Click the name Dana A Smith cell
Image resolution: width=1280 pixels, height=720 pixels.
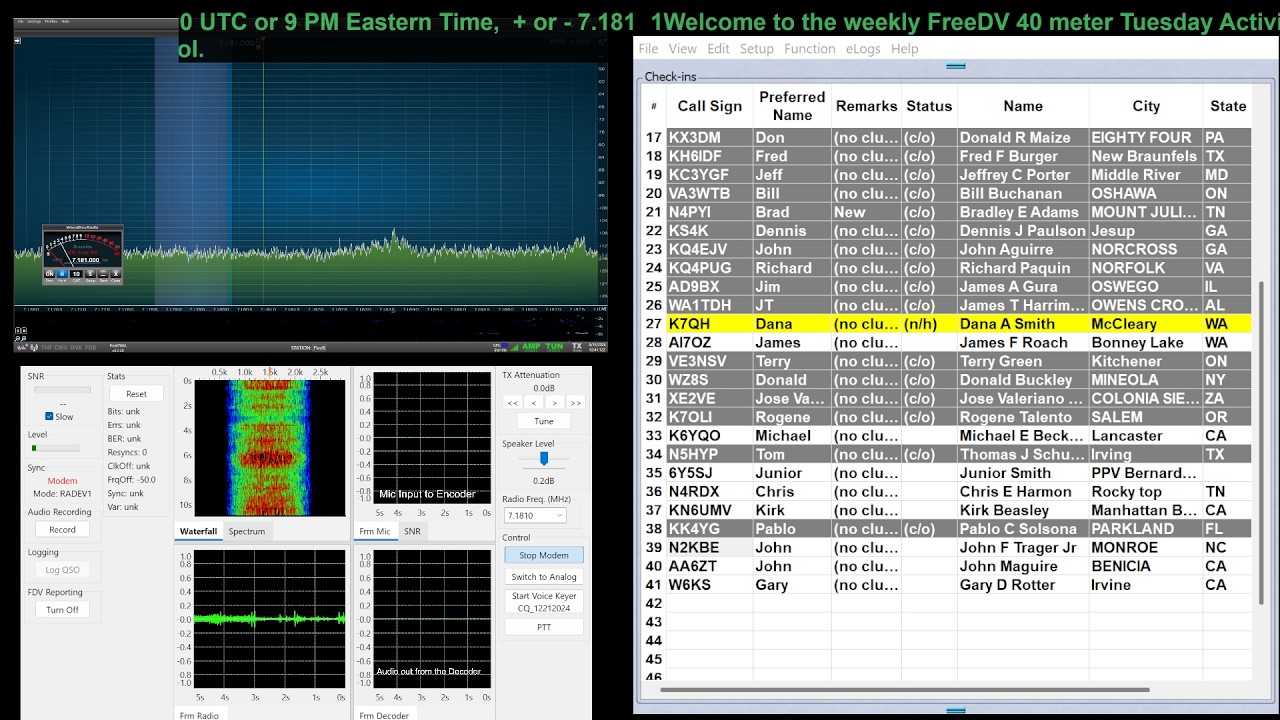click(1023, 324)
